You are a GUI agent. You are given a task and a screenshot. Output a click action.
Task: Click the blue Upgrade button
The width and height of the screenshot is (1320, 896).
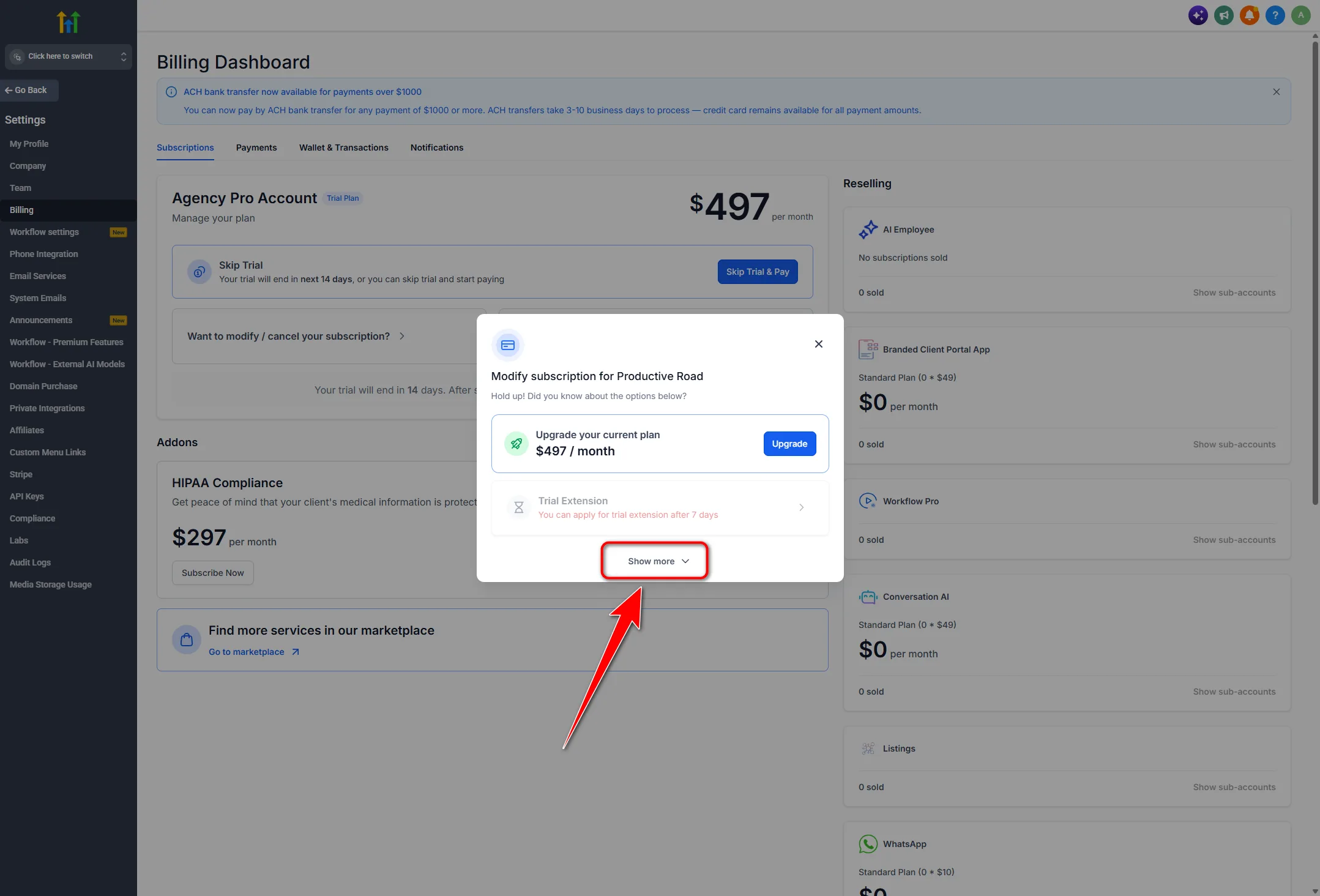(789, 444)
